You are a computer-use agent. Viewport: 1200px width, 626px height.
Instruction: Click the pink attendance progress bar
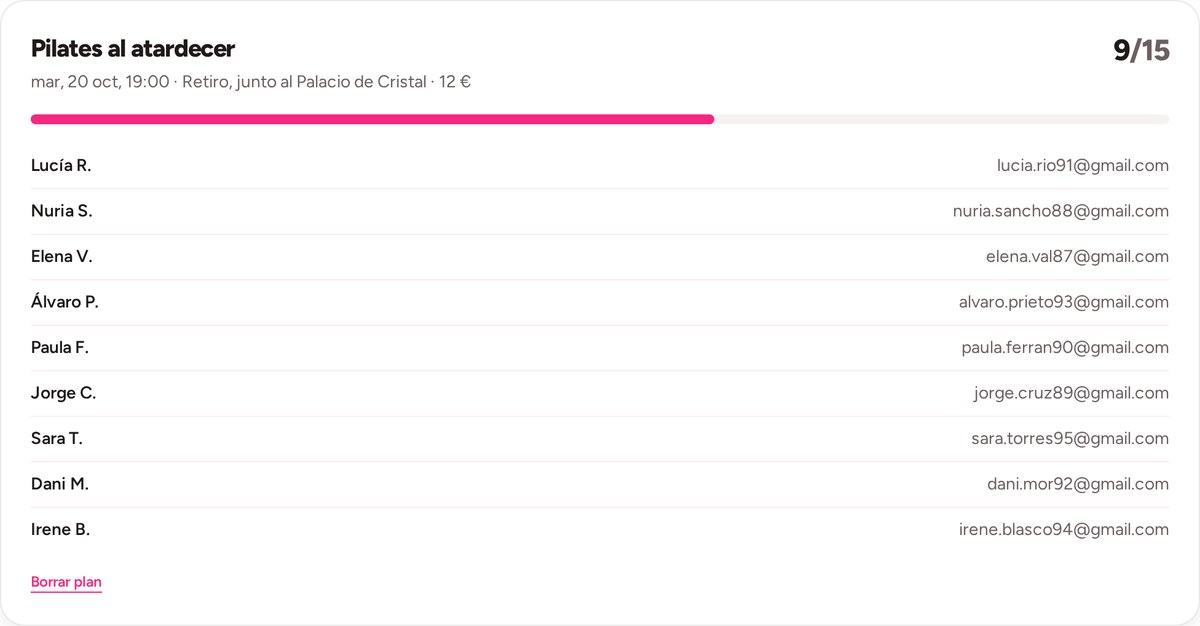click(600, 119)
